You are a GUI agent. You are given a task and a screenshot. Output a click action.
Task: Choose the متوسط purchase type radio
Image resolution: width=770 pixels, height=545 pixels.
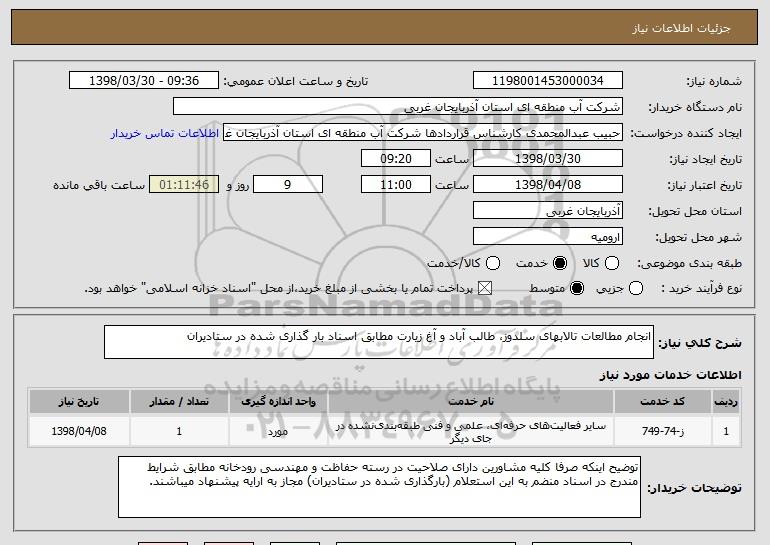click(x=577, y=288)
